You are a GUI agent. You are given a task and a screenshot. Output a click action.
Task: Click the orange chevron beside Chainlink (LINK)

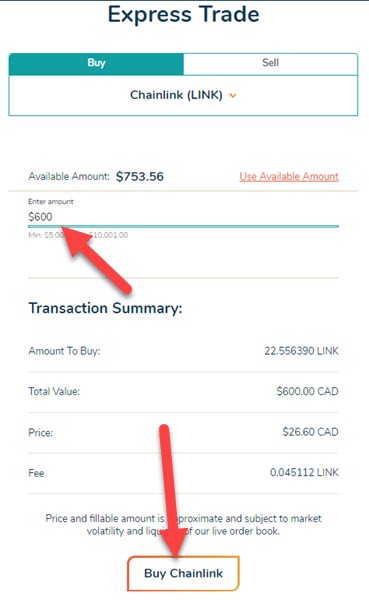(x=233, y=96)
